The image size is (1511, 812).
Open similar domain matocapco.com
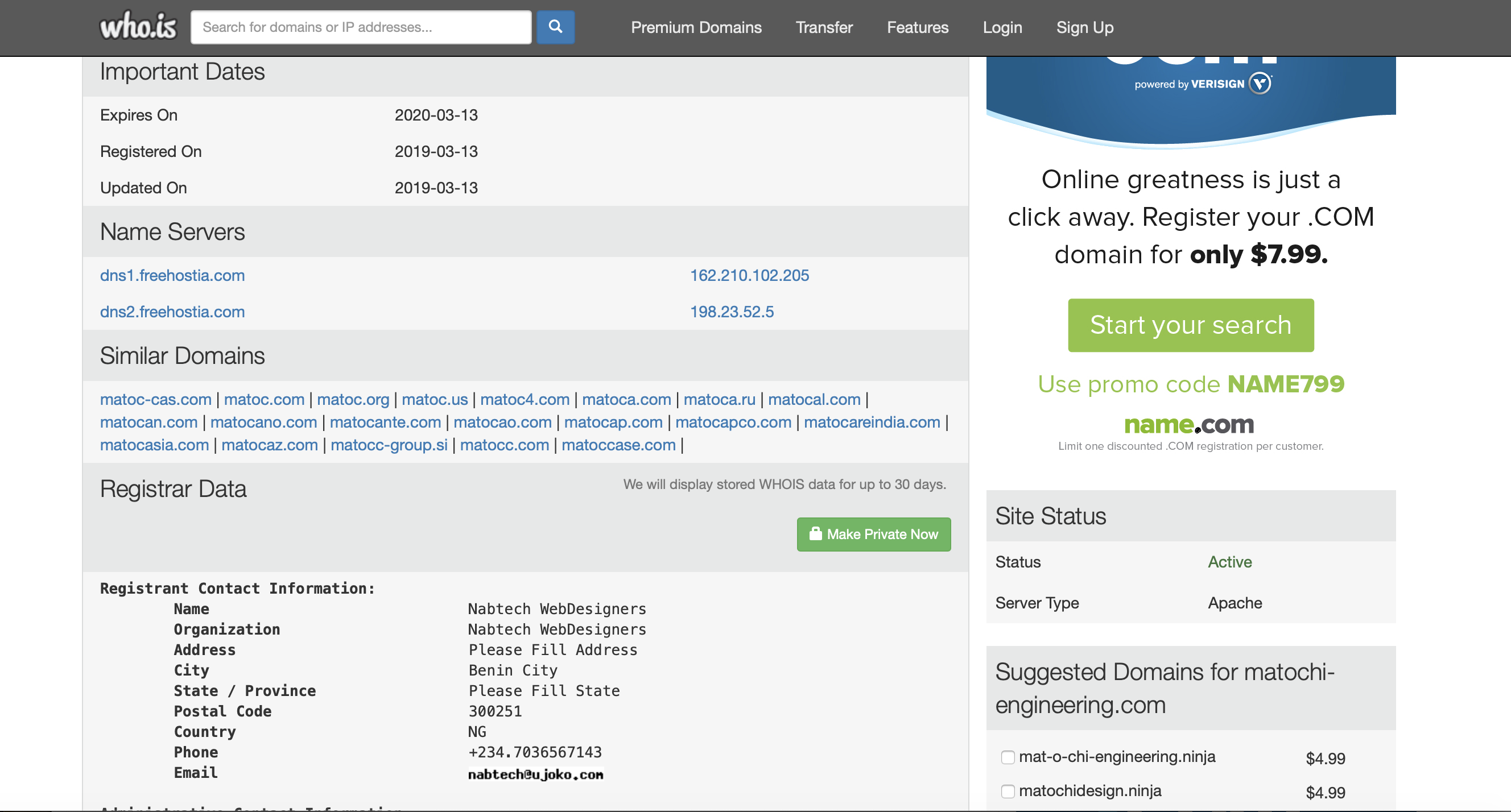point(733,422)
